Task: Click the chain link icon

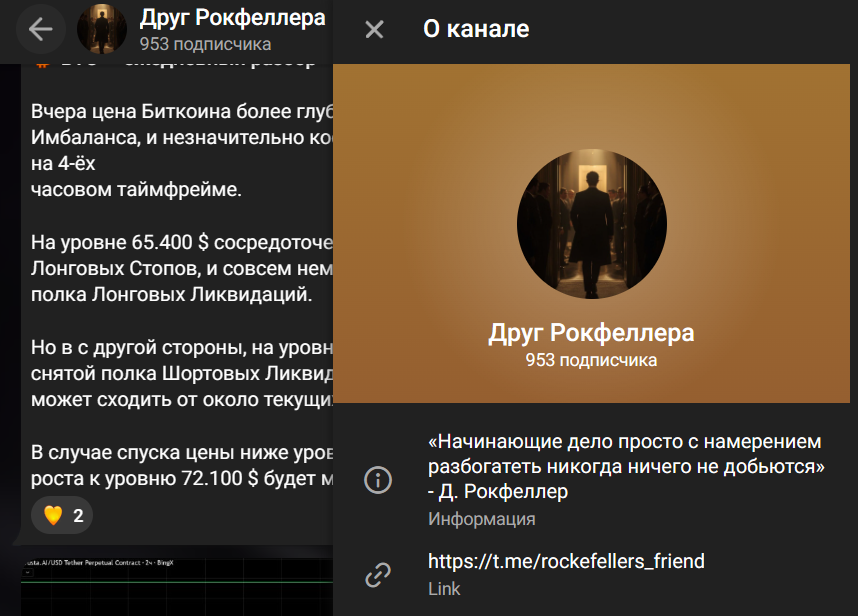Action: [x=377, y=573]
